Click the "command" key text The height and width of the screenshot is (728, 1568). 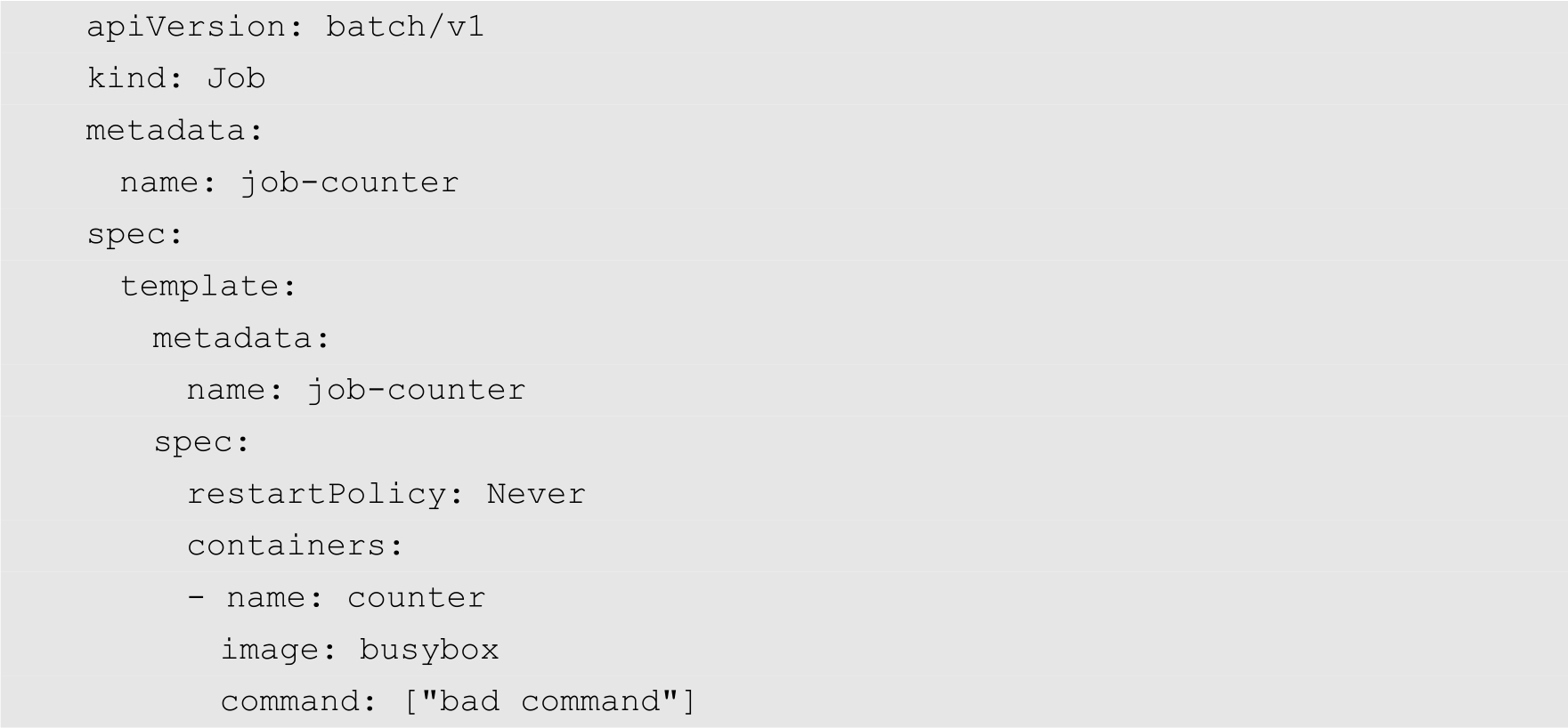click(x=290, y=701)
